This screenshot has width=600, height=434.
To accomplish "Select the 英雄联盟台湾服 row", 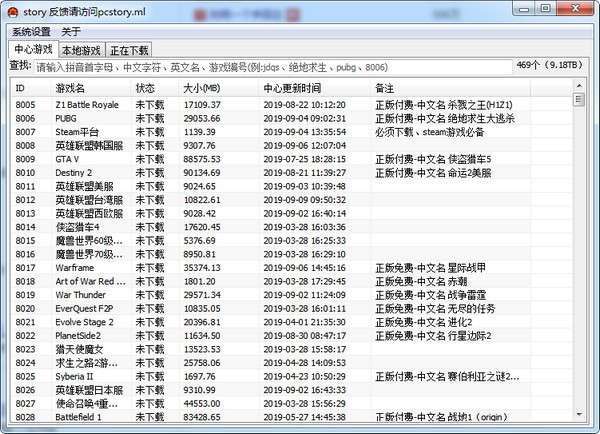I will (x=291, y=200).
